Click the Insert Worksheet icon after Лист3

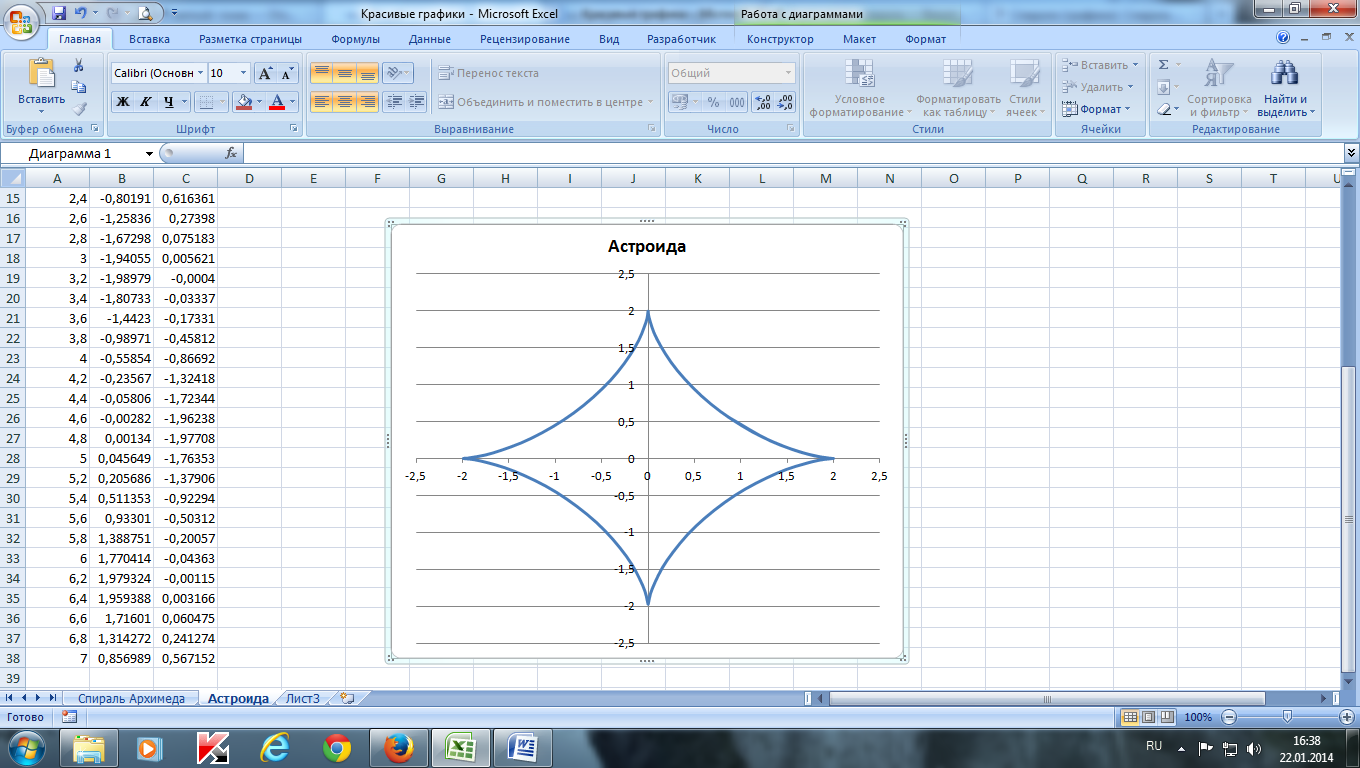347,698
